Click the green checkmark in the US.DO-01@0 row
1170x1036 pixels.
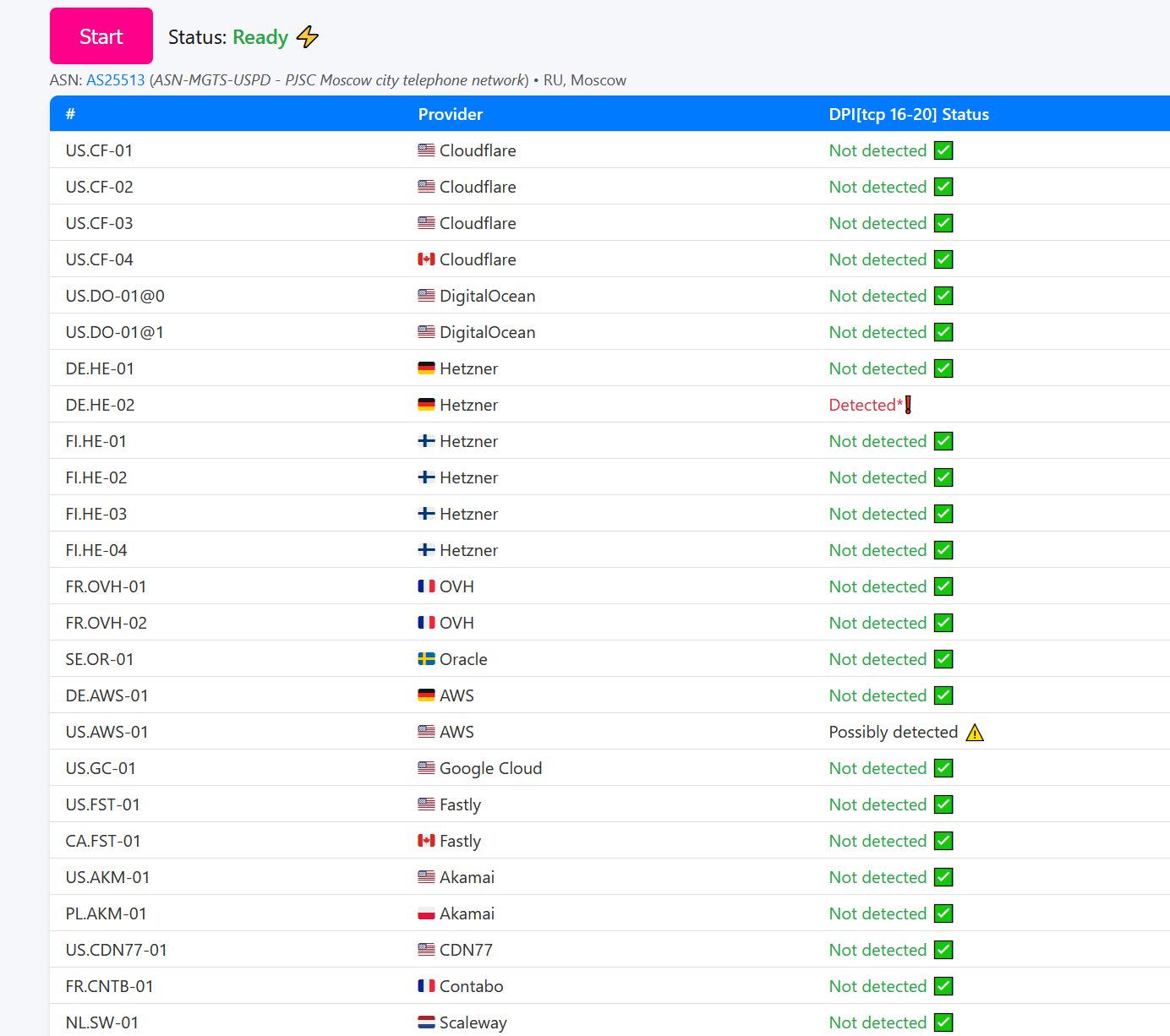pyautogui.click(x=943, y=296)
